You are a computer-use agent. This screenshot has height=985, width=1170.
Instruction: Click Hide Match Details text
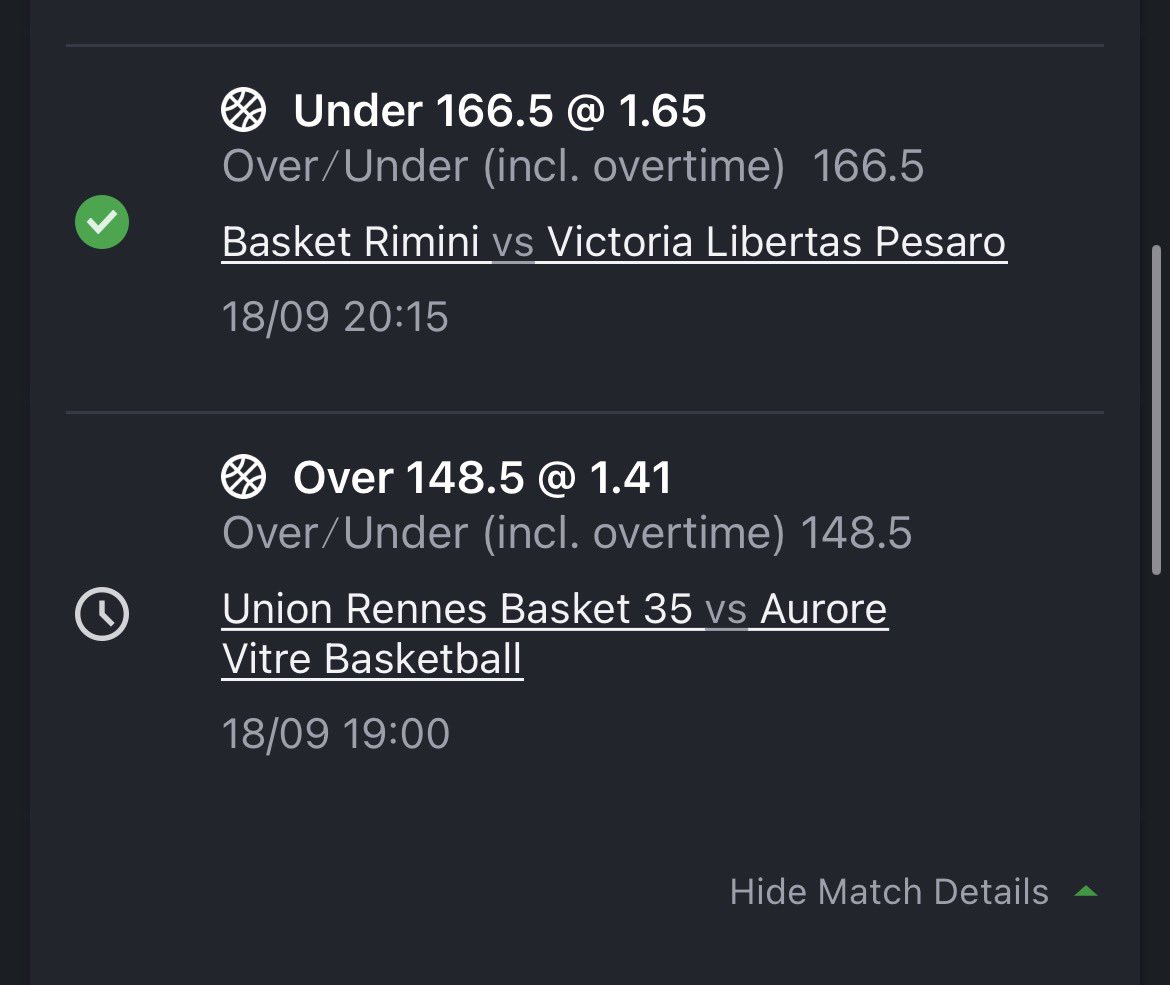889,892
